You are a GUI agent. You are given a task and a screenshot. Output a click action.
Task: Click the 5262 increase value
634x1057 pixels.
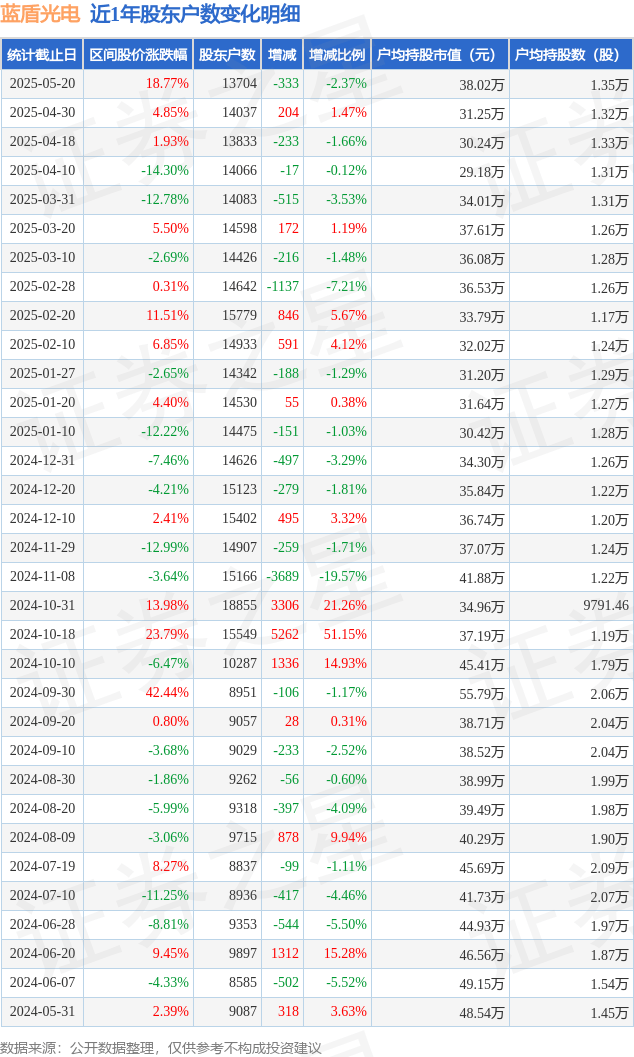tap(285, 634)
